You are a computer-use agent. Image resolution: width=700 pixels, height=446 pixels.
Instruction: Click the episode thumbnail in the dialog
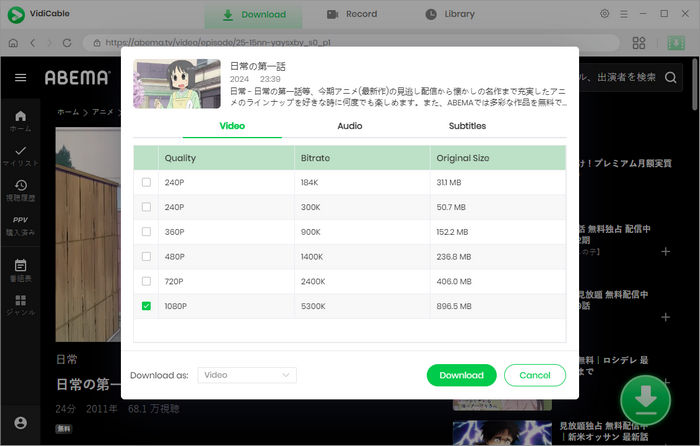(177, 84)
